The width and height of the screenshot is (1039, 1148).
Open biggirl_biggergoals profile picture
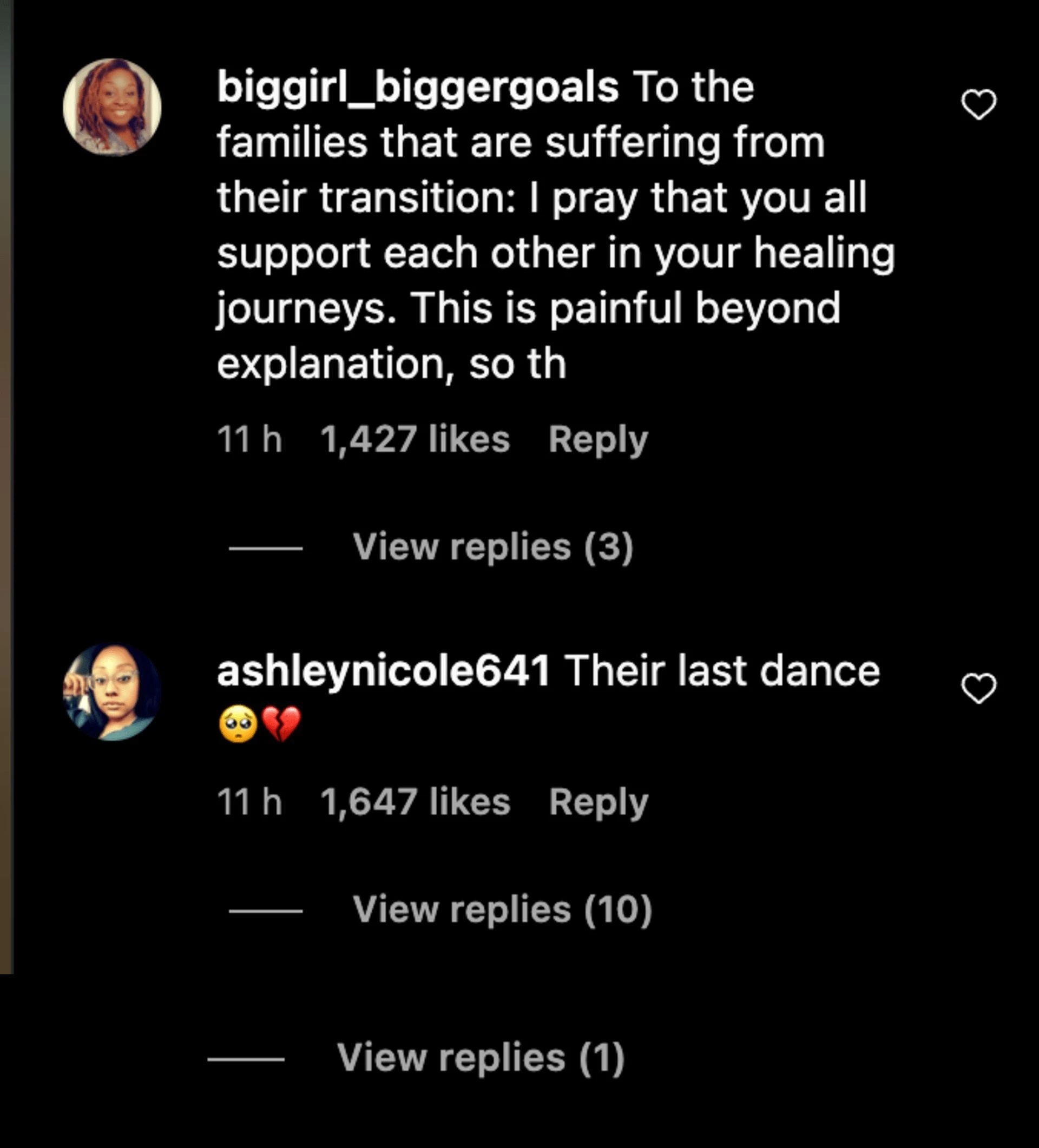tap(112, 107)
